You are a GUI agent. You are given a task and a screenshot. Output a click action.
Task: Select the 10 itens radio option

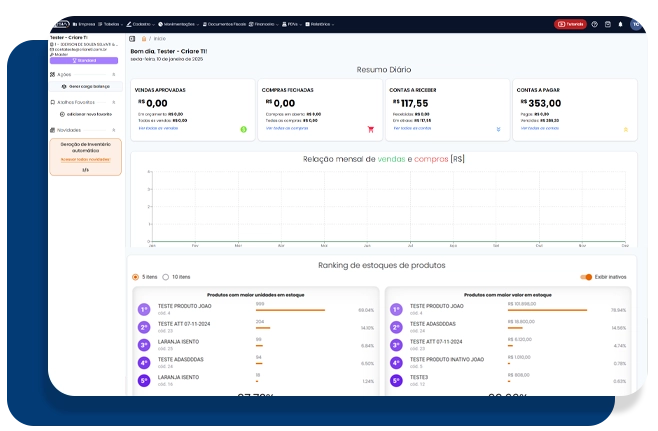click(x=167, y=277)
